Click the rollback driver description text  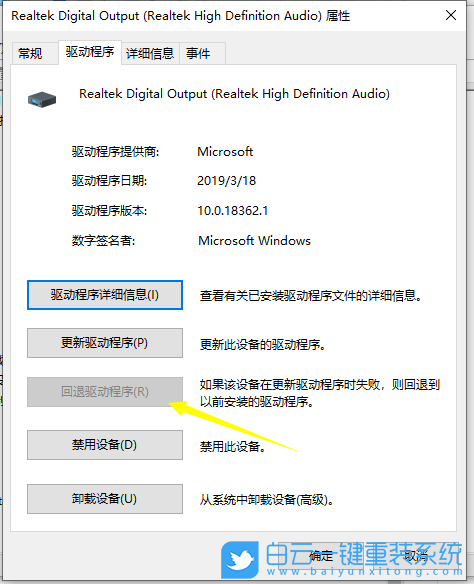[320, 393]
